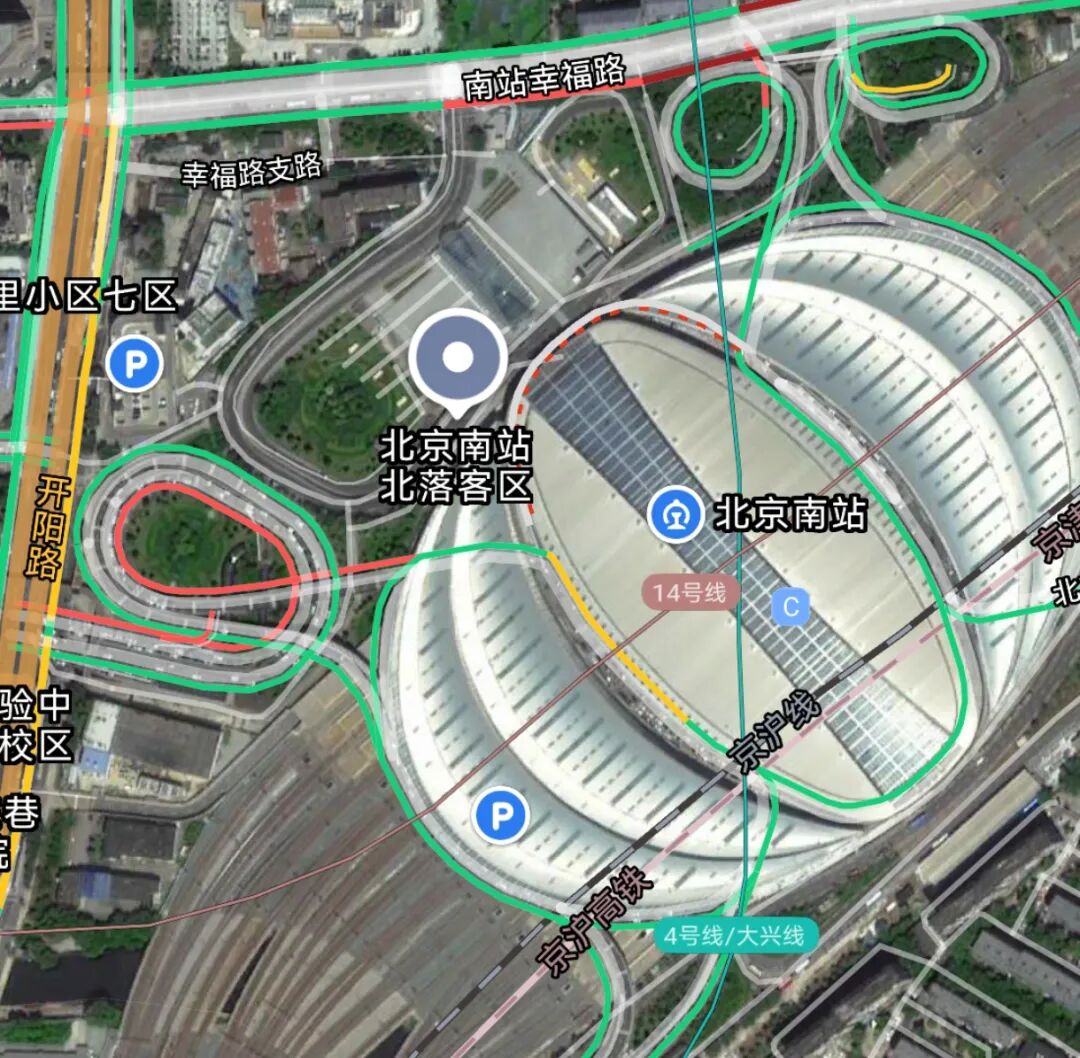Select the 4号线/大兴线 line badge
The height and width of the screenshot is (1058, 1080).
click(x=735, y=936)
